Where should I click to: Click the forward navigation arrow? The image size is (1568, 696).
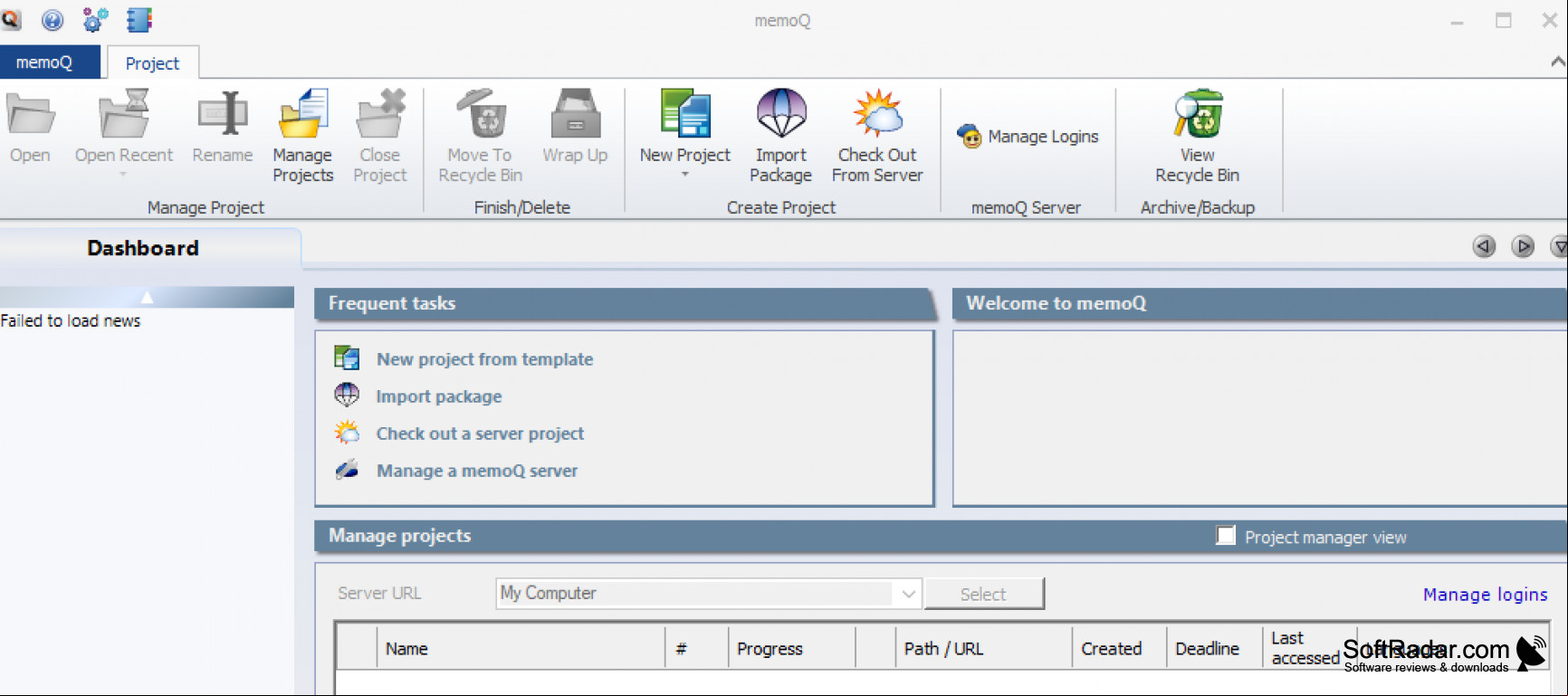(x=1523, y=246)
